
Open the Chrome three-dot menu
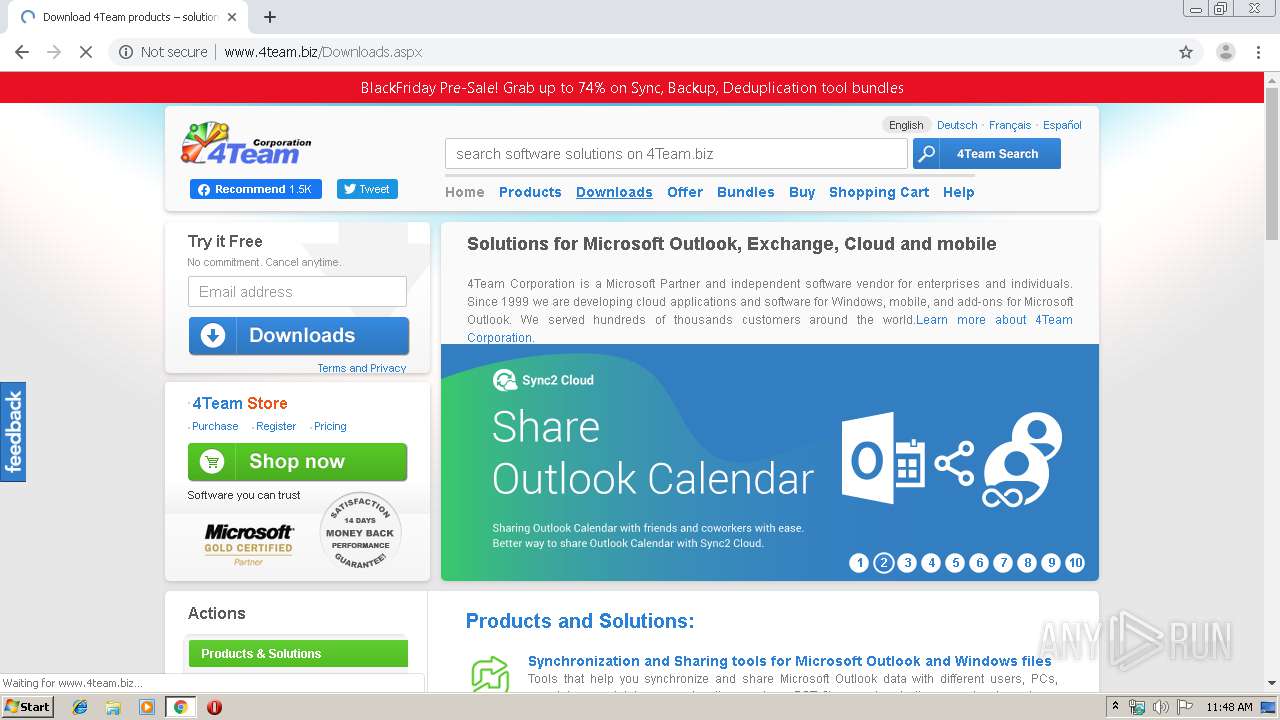pyautogui.click(x=1258, y=52)
